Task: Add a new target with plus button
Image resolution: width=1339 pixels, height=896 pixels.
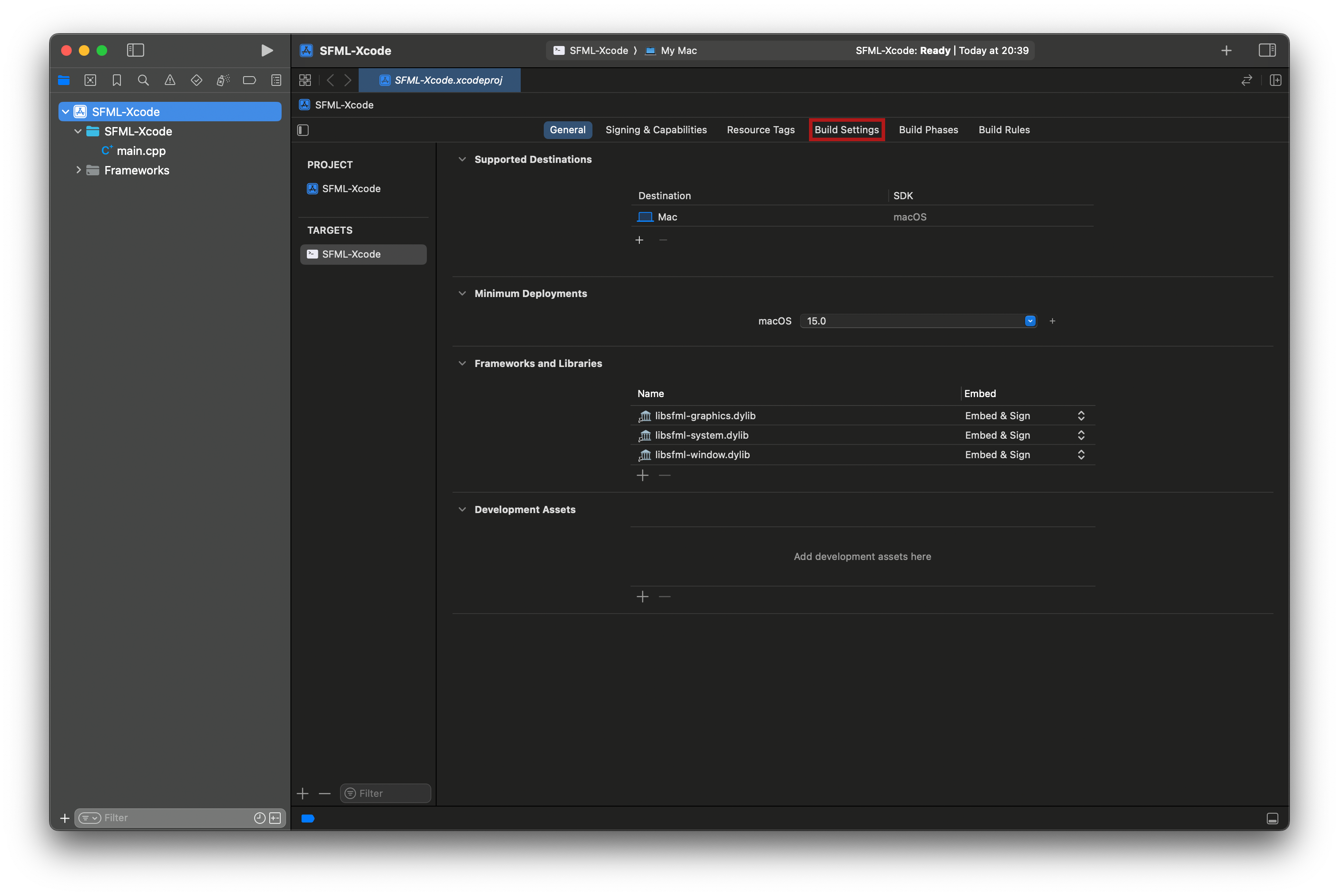Action: pyautogui.click(x=303, y=793)
